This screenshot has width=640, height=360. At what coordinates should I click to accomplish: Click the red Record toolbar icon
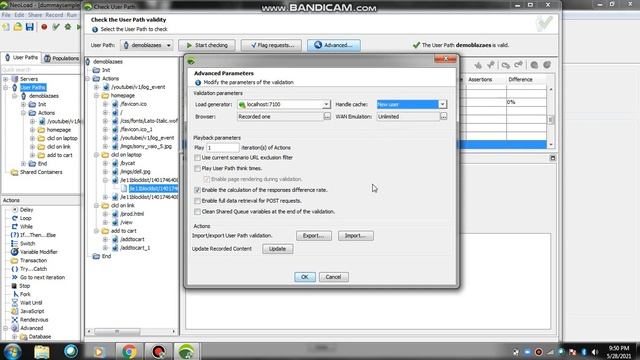pos(44,27)
